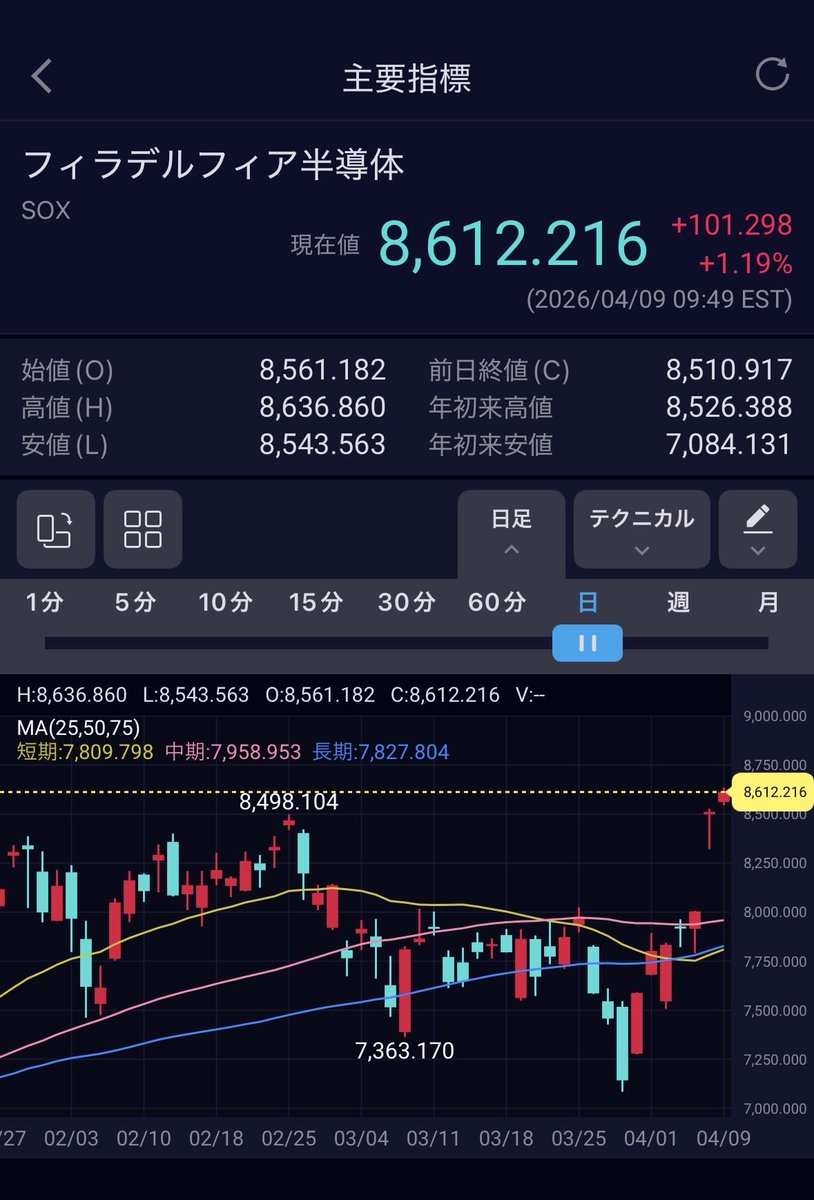The height and width of the screenshot is (1200, 814).
Task: Click the current value 8,612.216
Action: (x=513, y=245)
